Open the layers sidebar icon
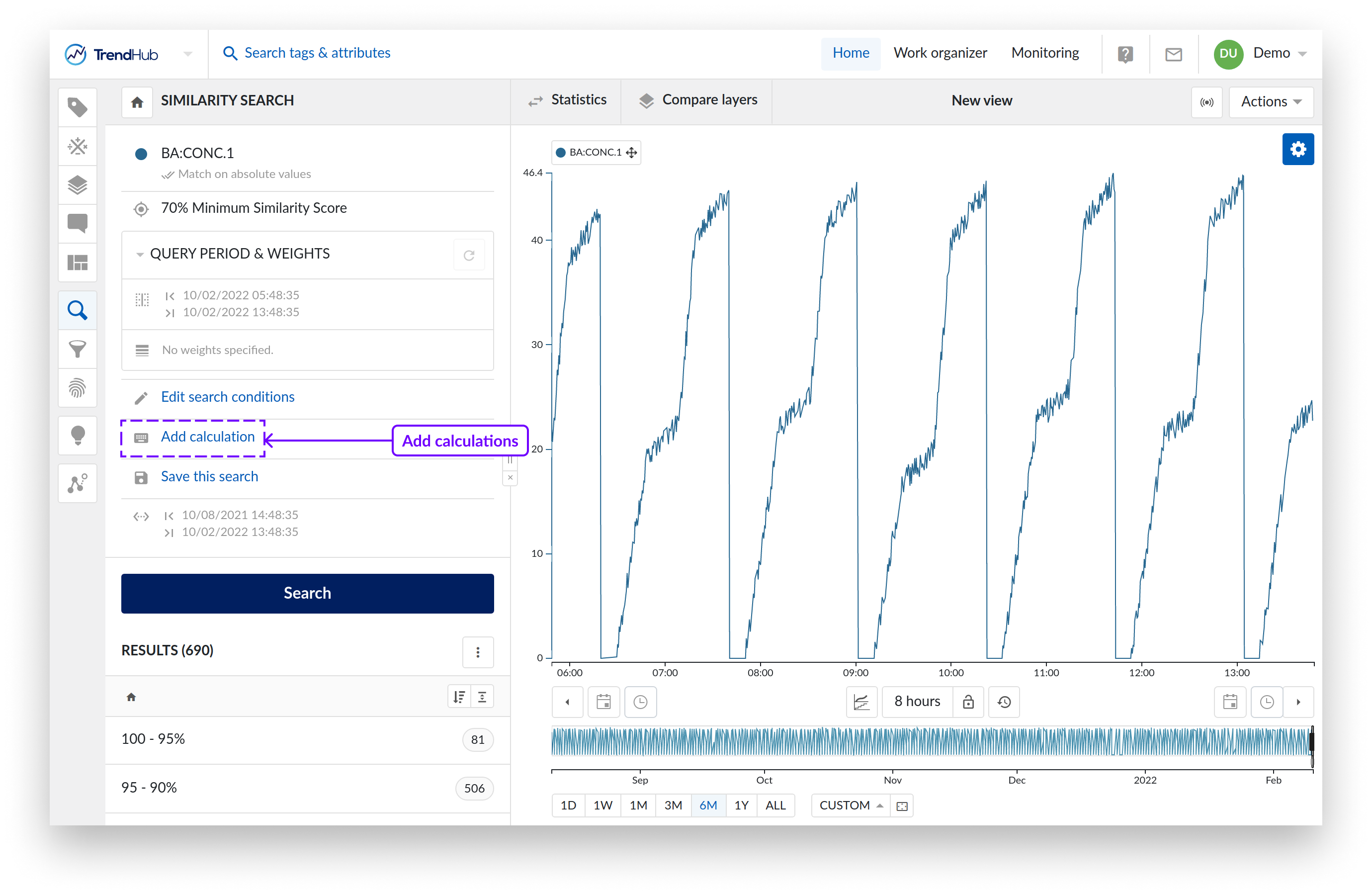This screenshot has height=895, width=1372. [x=77, y=185]
